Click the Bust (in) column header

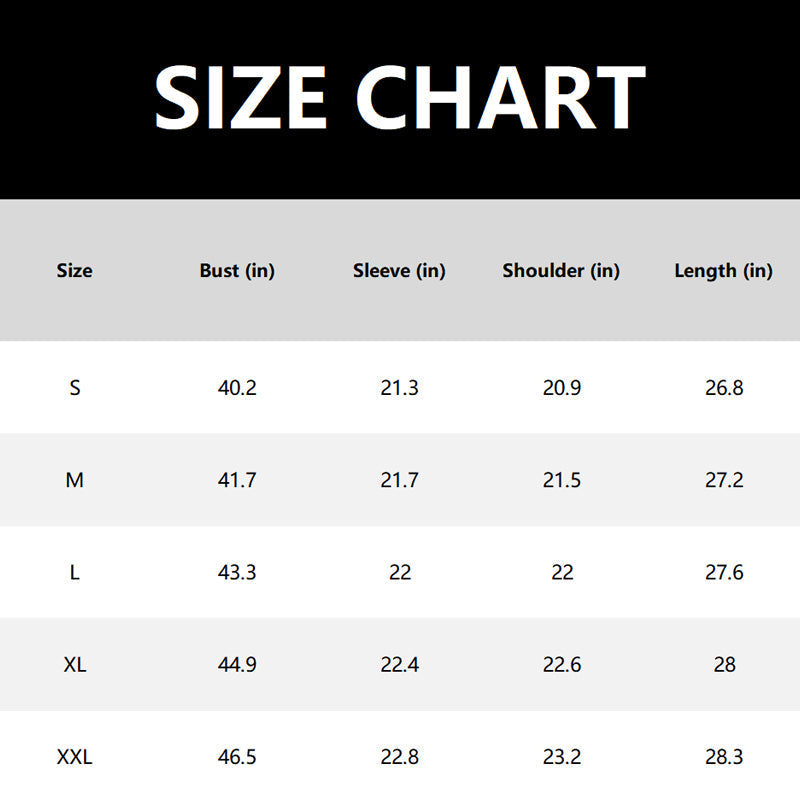[237, 270]
